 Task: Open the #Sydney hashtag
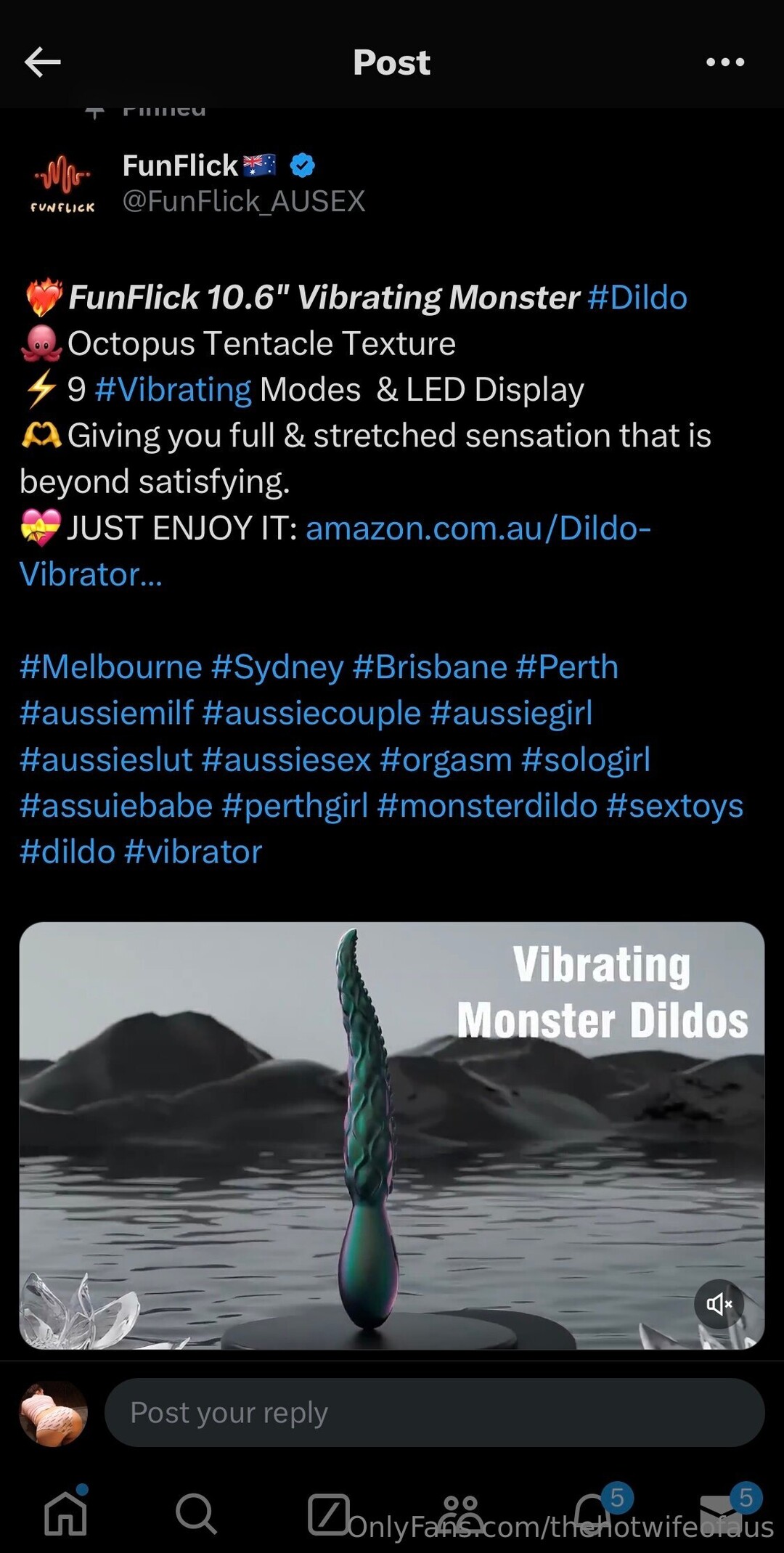(x=277, y=668)
